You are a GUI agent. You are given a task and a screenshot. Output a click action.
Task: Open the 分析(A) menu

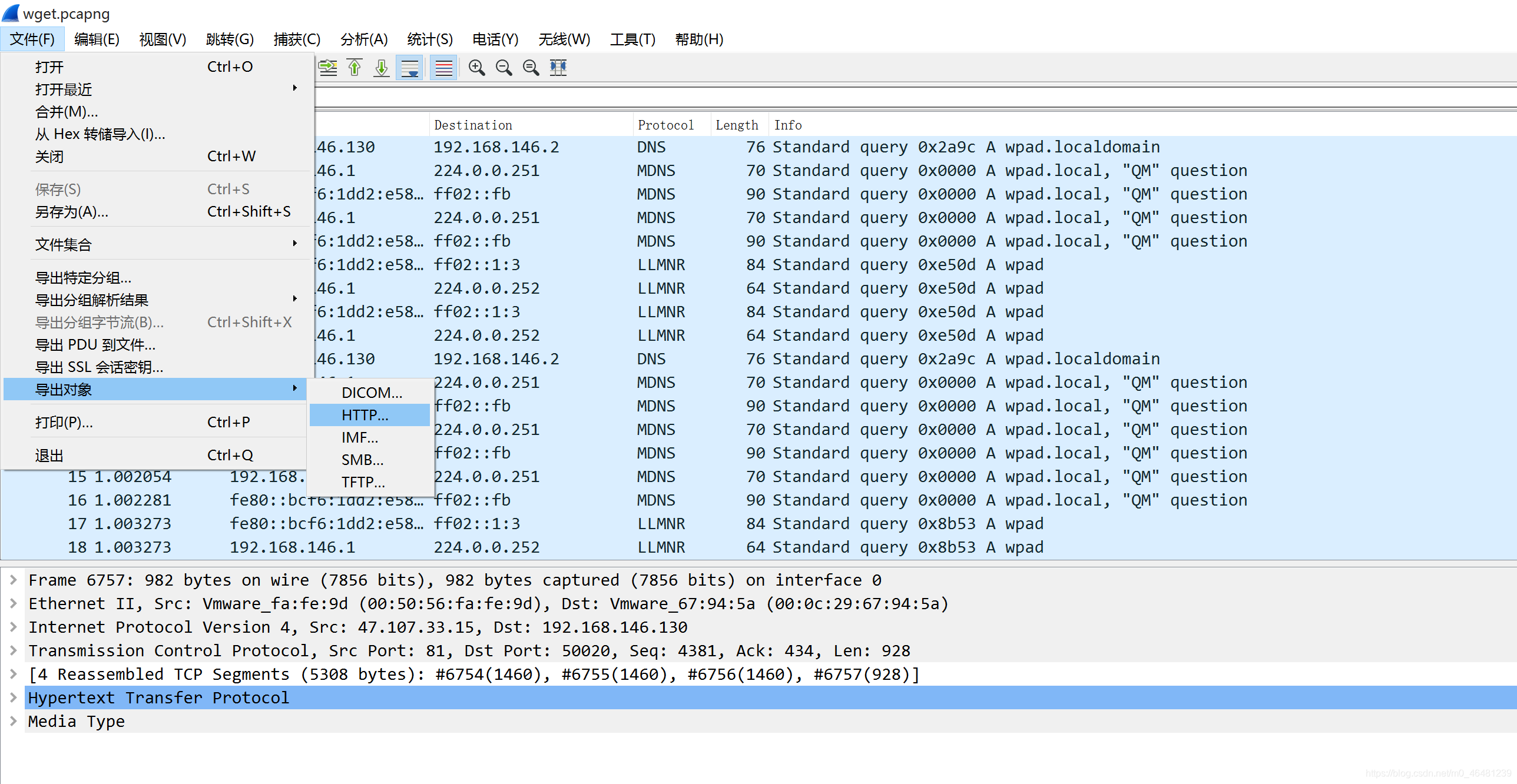[x=364, y=39]
